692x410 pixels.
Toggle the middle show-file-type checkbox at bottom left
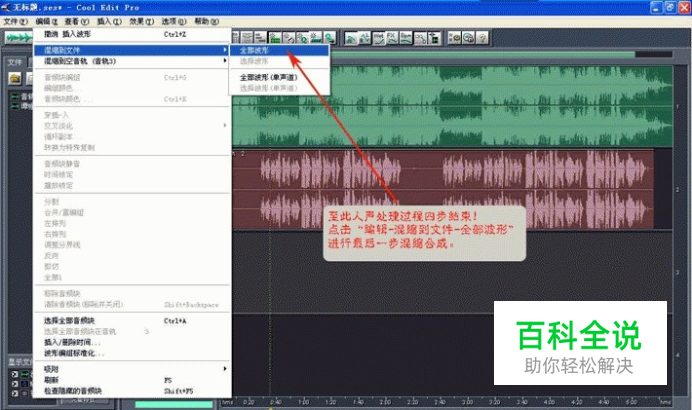pos(15,384)
